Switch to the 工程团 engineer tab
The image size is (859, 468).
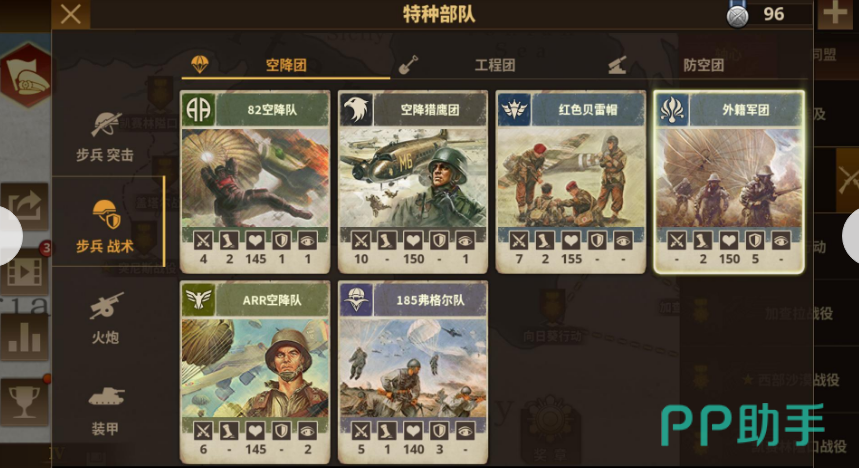(494, 66)
